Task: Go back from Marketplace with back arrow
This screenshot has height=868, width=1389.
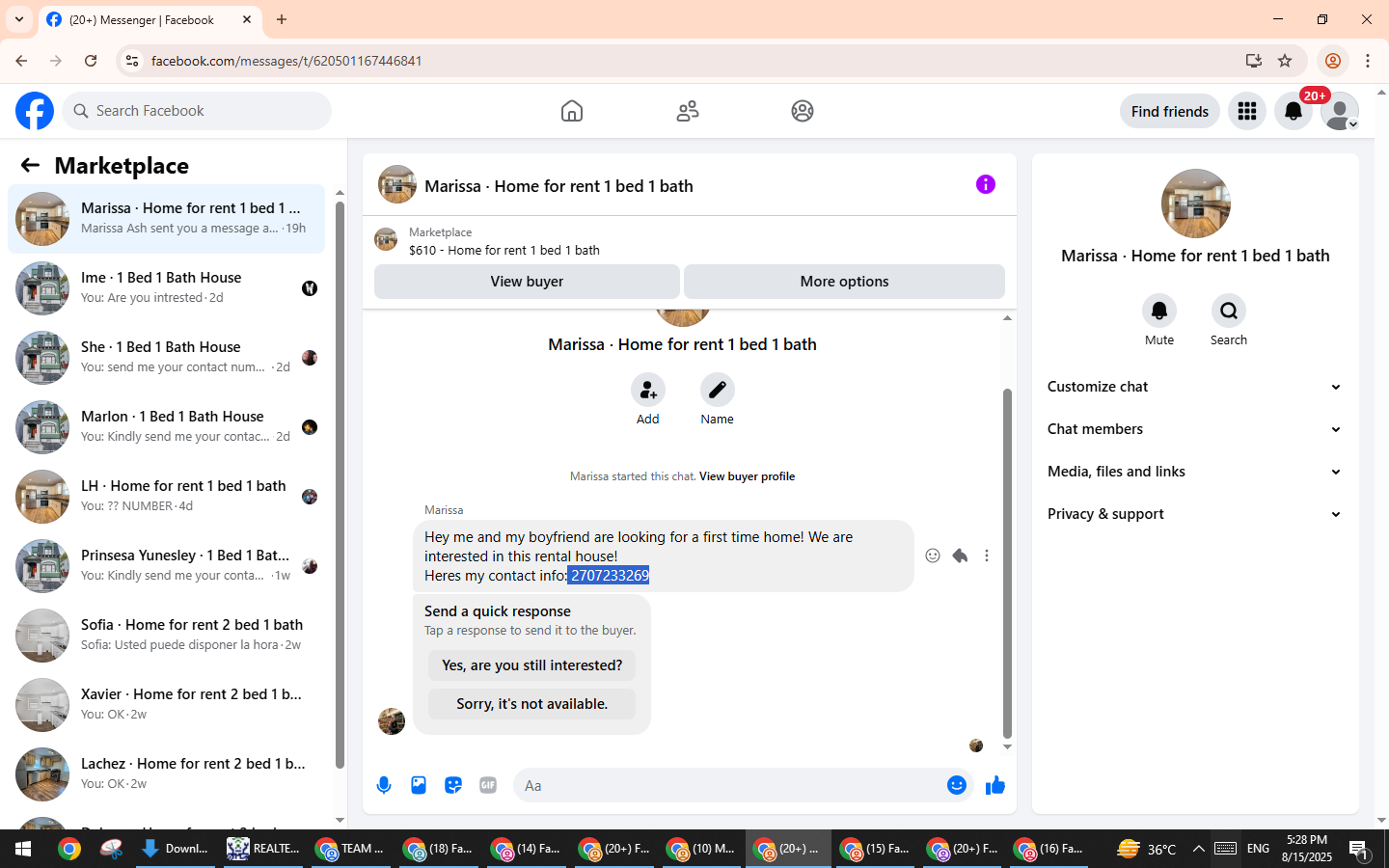Action: tap(30, 165)
